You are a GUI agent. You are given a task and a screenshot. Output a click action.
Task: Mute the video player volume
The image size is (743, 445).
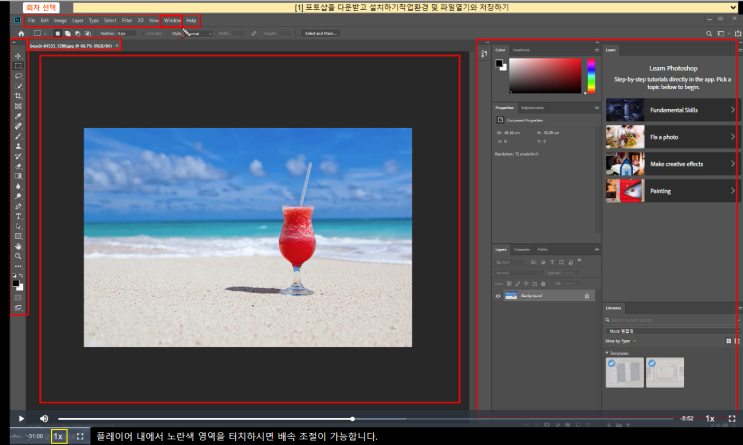(x=44, y=418)
